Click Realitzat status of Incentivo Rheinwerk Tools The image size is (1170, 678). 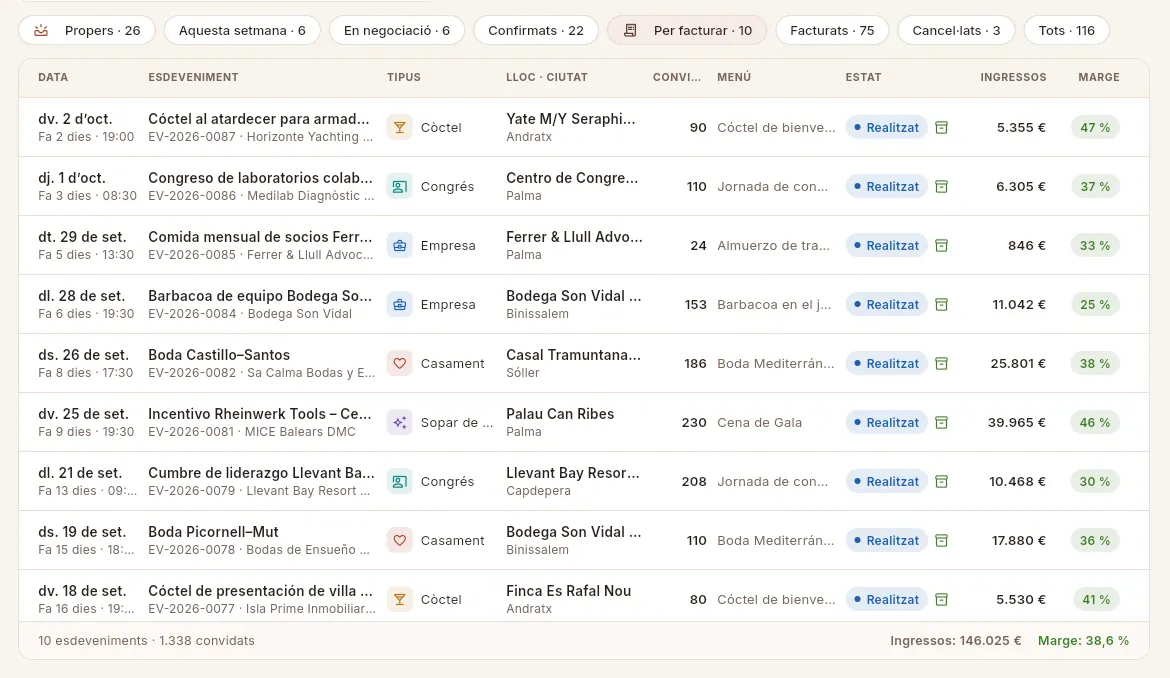tap(886, 422)
